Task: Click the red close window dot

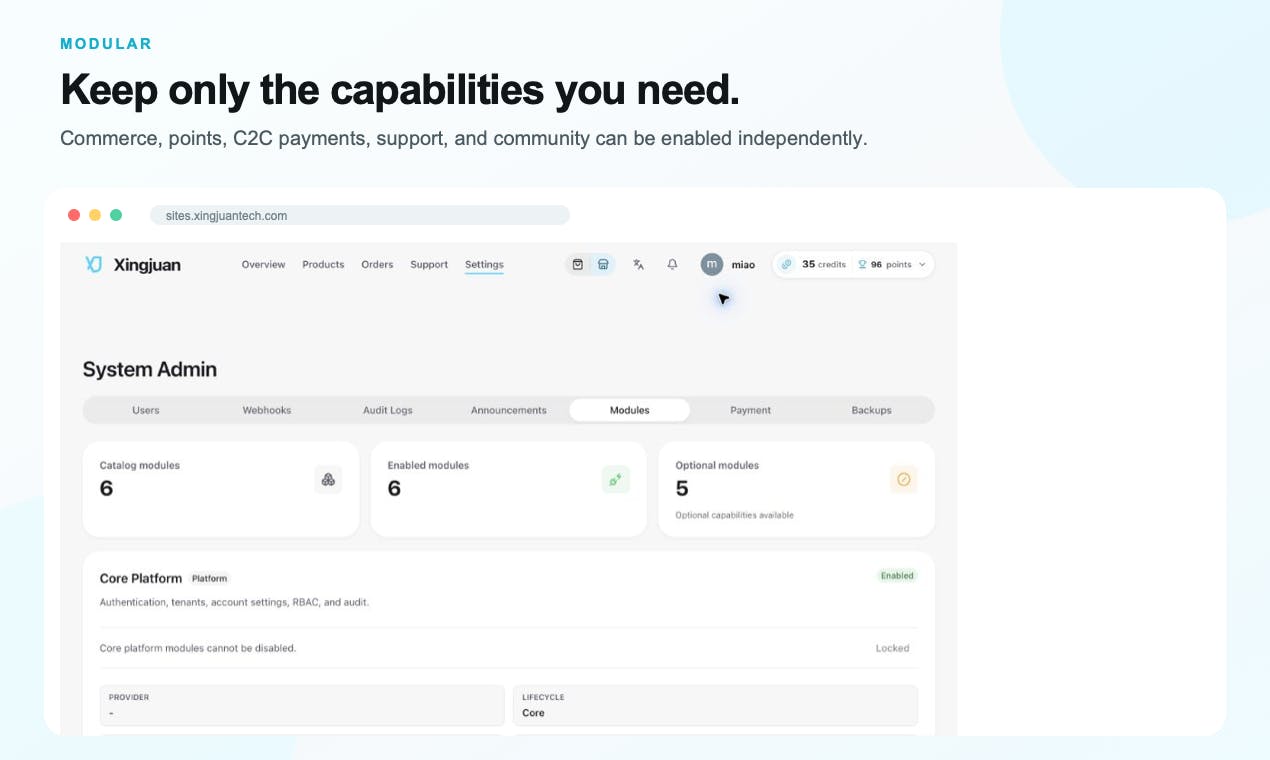Action: (x=74, y=215)
